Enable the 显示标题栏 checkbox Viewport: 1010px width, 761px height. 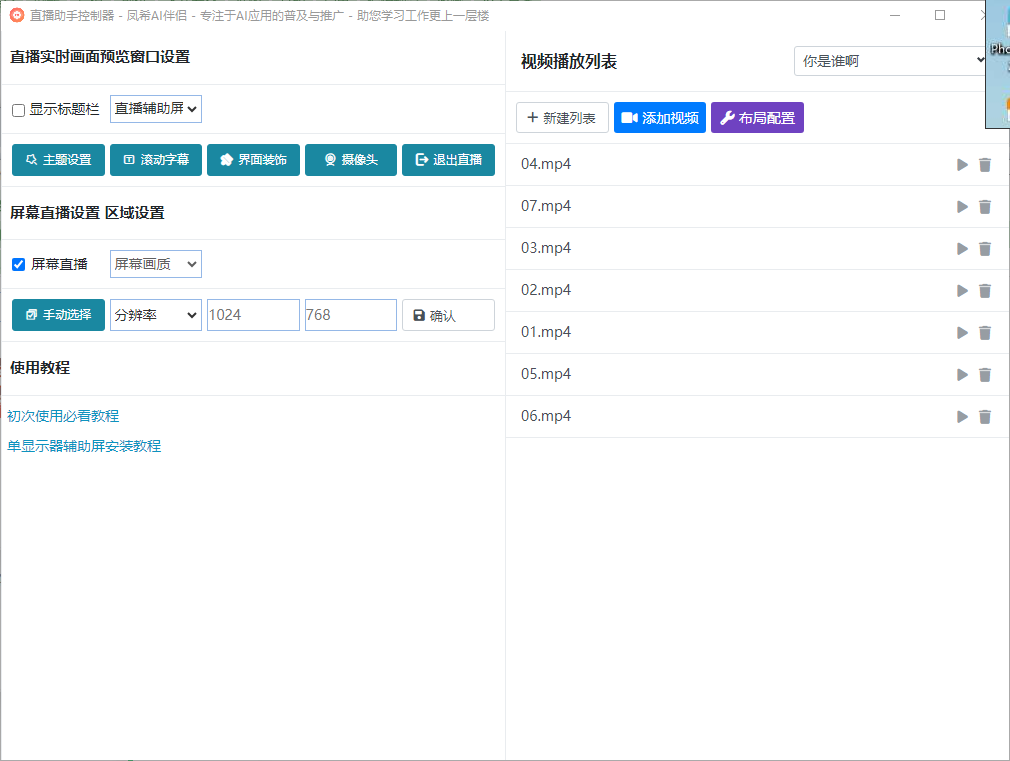tap(18, 110)
